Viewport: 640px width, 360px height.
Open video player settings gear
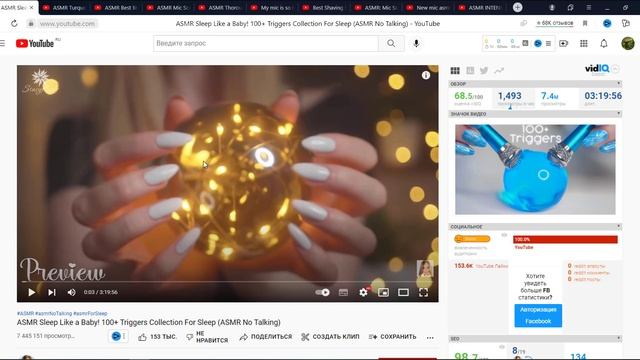[x=363, y=292]
